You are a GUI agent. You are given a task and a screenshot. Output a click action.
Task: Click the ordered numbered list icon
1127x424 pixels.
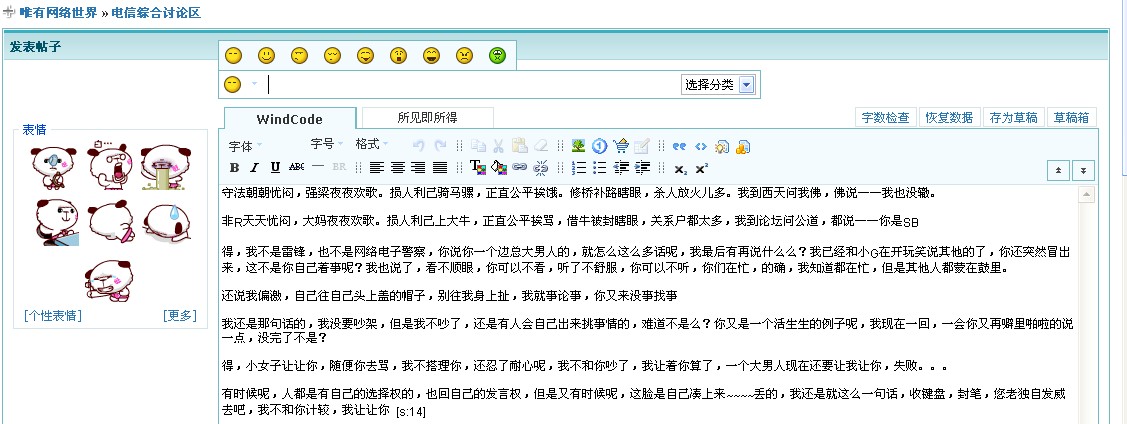click(x=579, y=167)
